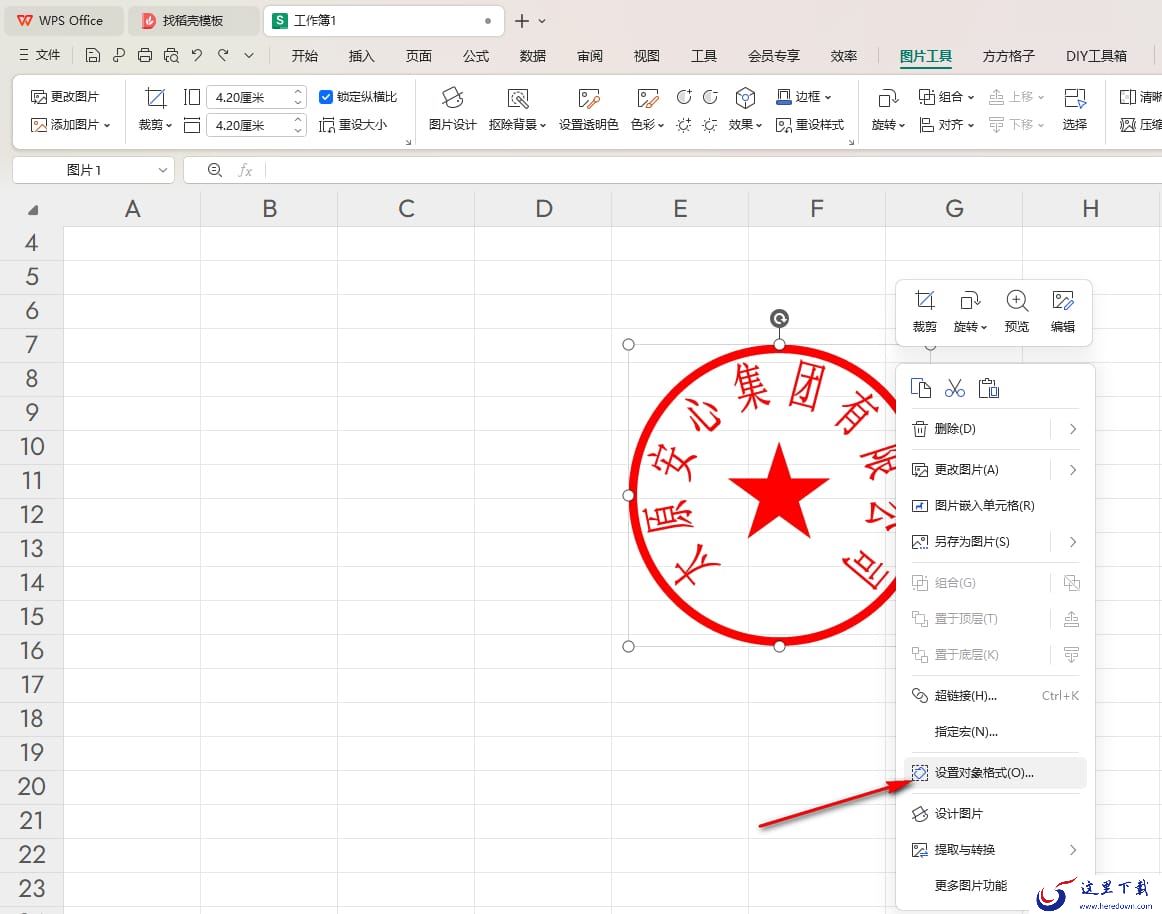Expand the 组合 group dropdown in ribbon
Image resolution: width=1162 pixels, height=914 pixels.
[971, 96]
